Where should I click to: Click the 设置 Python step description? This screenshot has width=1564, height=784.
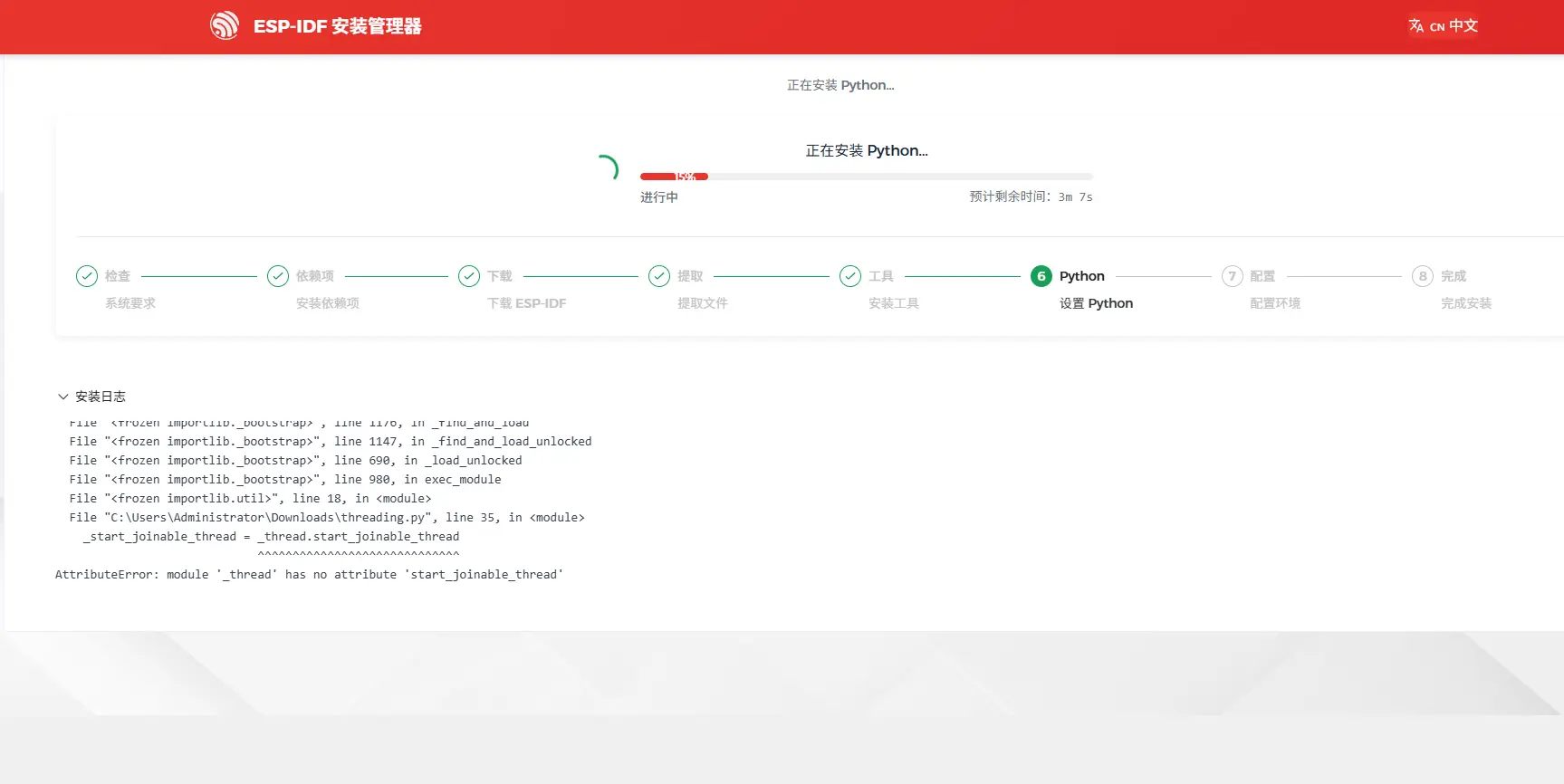coord(1097,303)
